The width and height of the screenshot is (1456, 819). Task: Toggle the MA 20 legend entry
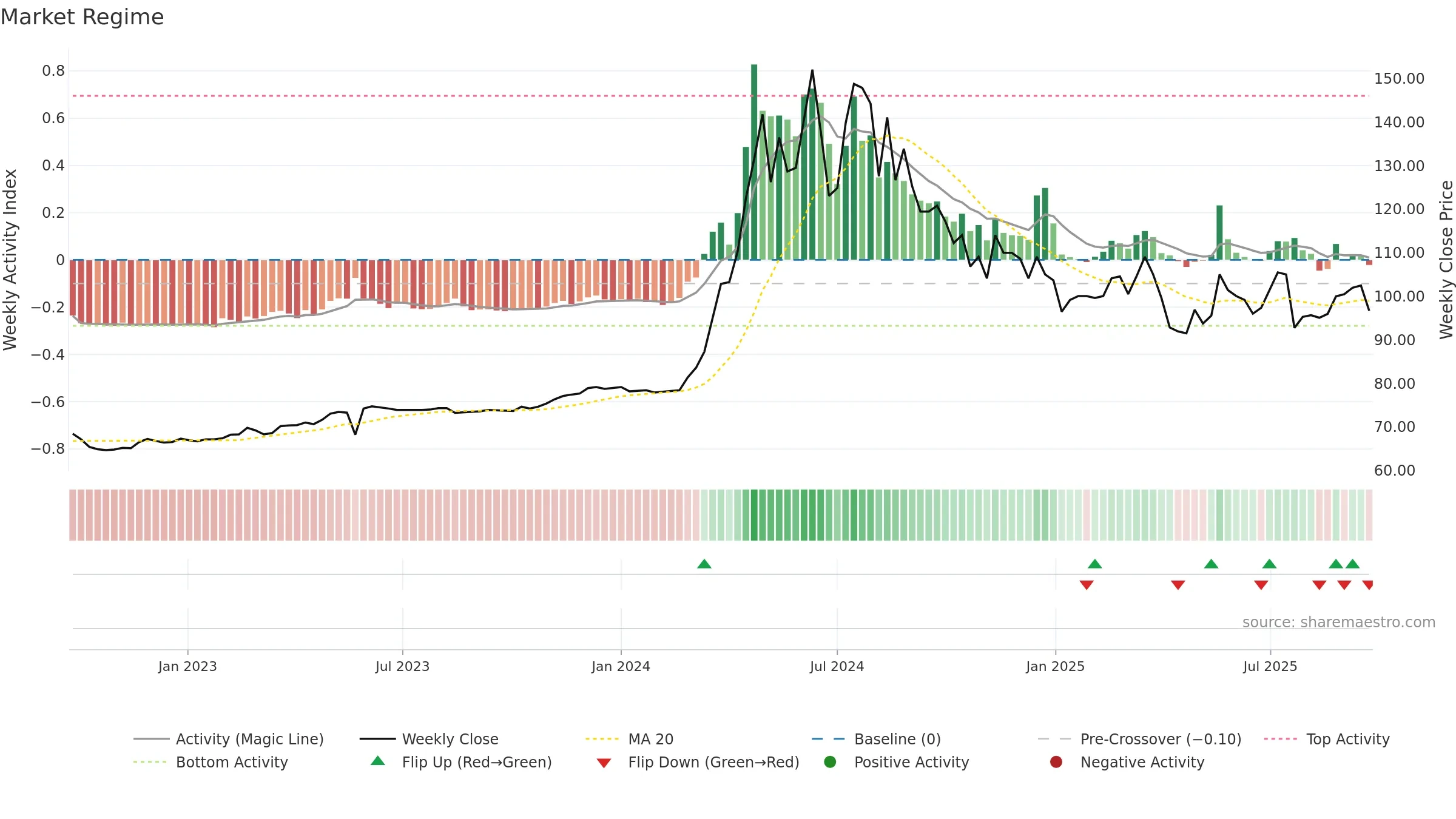pyautogui.click(x=630, y=739)
